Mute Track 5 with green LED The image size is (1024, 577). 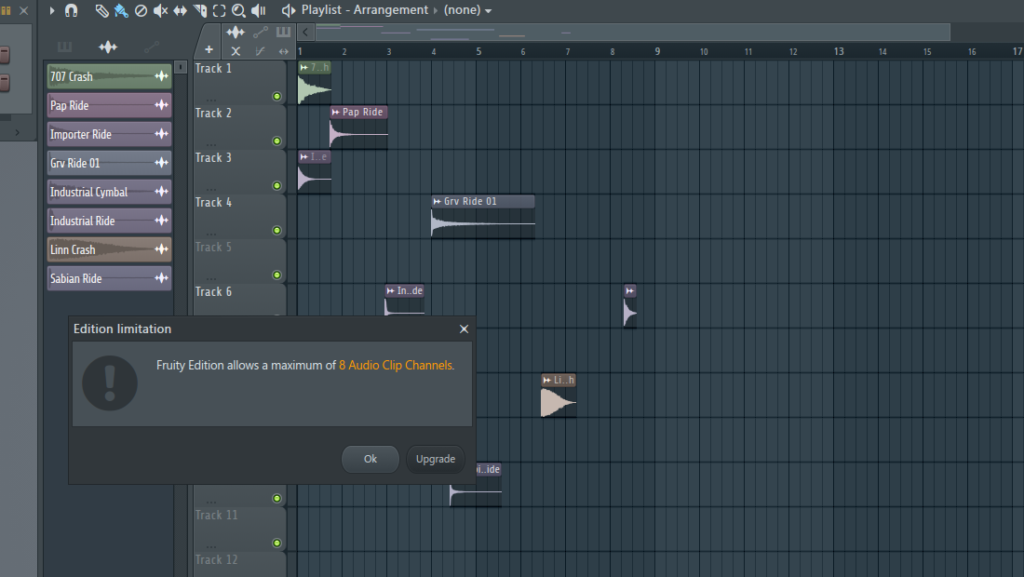tap(277, 275)
